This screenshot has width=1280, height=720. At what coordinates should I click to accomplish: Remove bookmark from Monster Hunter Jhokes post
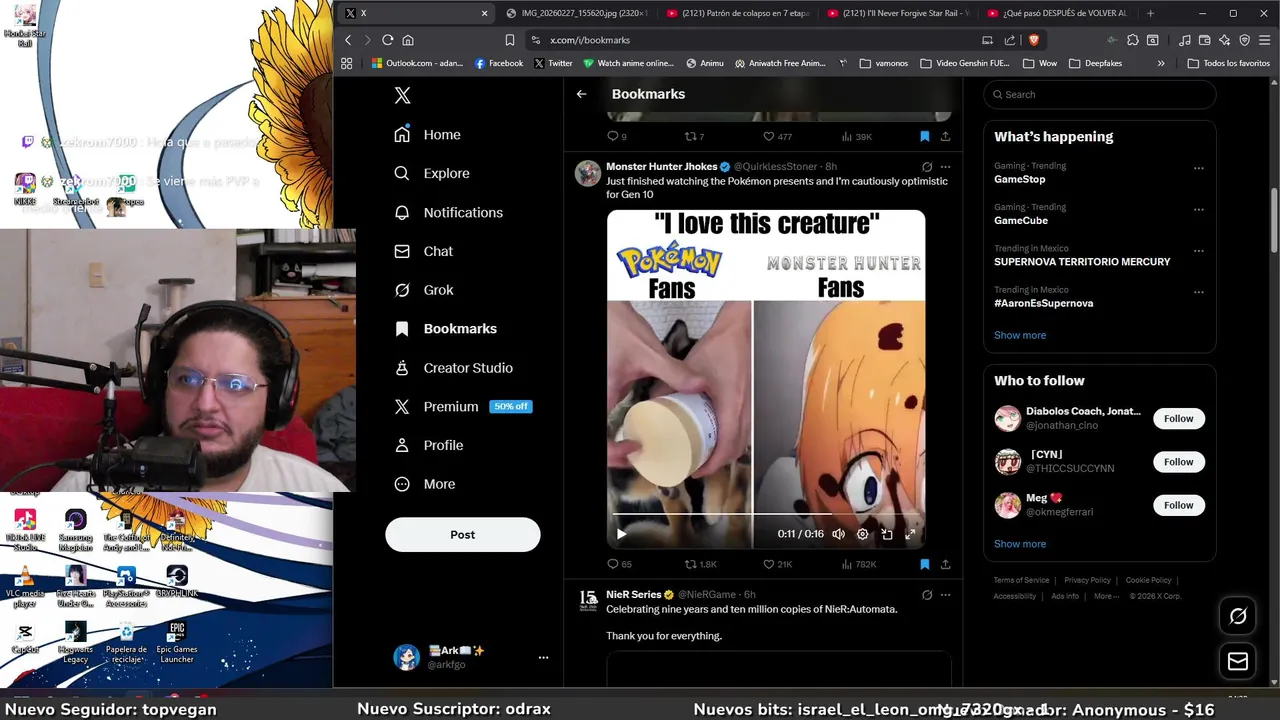point(924,564)
